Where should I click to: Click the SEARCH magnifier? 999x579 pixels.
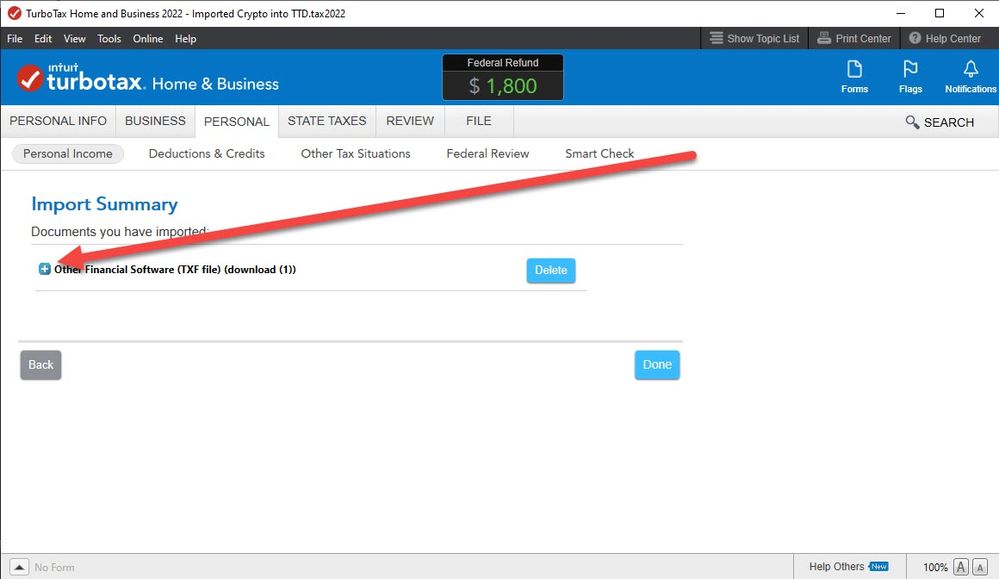(x=912, y=122)
